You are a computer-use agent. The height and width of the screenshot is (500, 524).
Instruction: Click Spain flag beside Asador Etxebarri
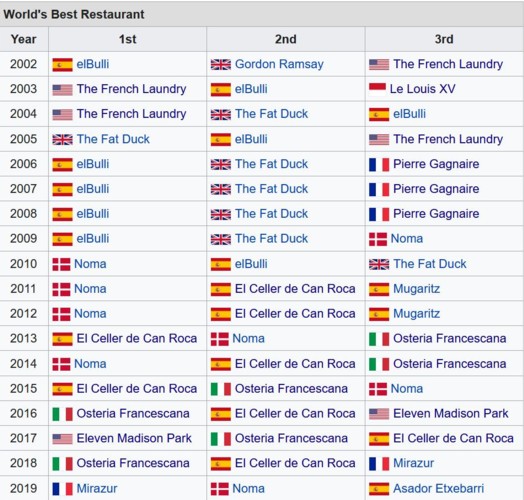coord(379,489)
